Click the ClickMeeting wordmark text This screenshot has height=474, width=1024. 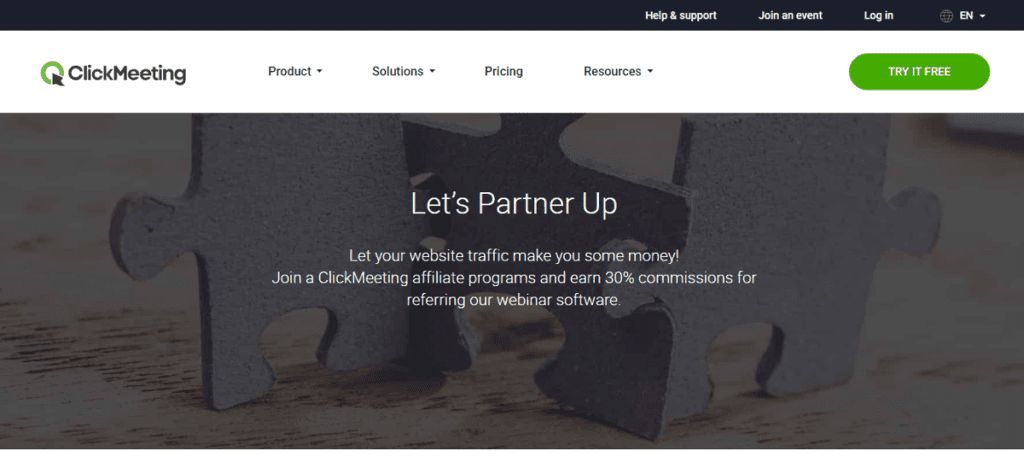click(x=127, y=74)
